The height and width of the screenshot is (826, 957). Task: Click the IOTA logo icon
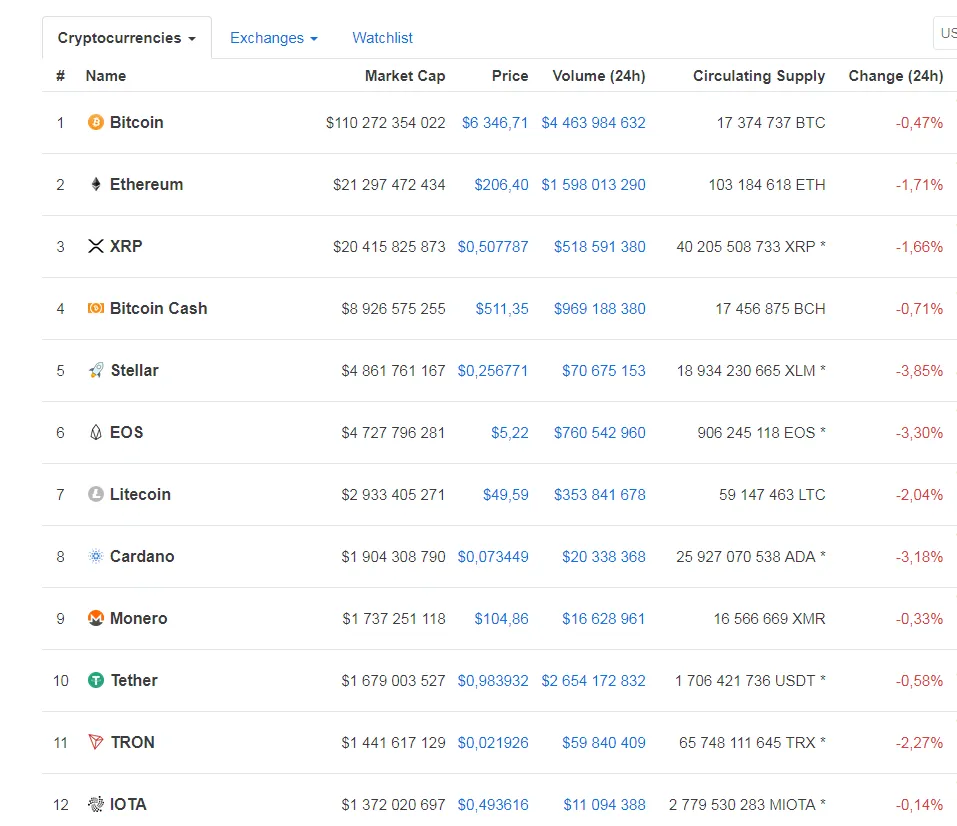tap(96, 804)
